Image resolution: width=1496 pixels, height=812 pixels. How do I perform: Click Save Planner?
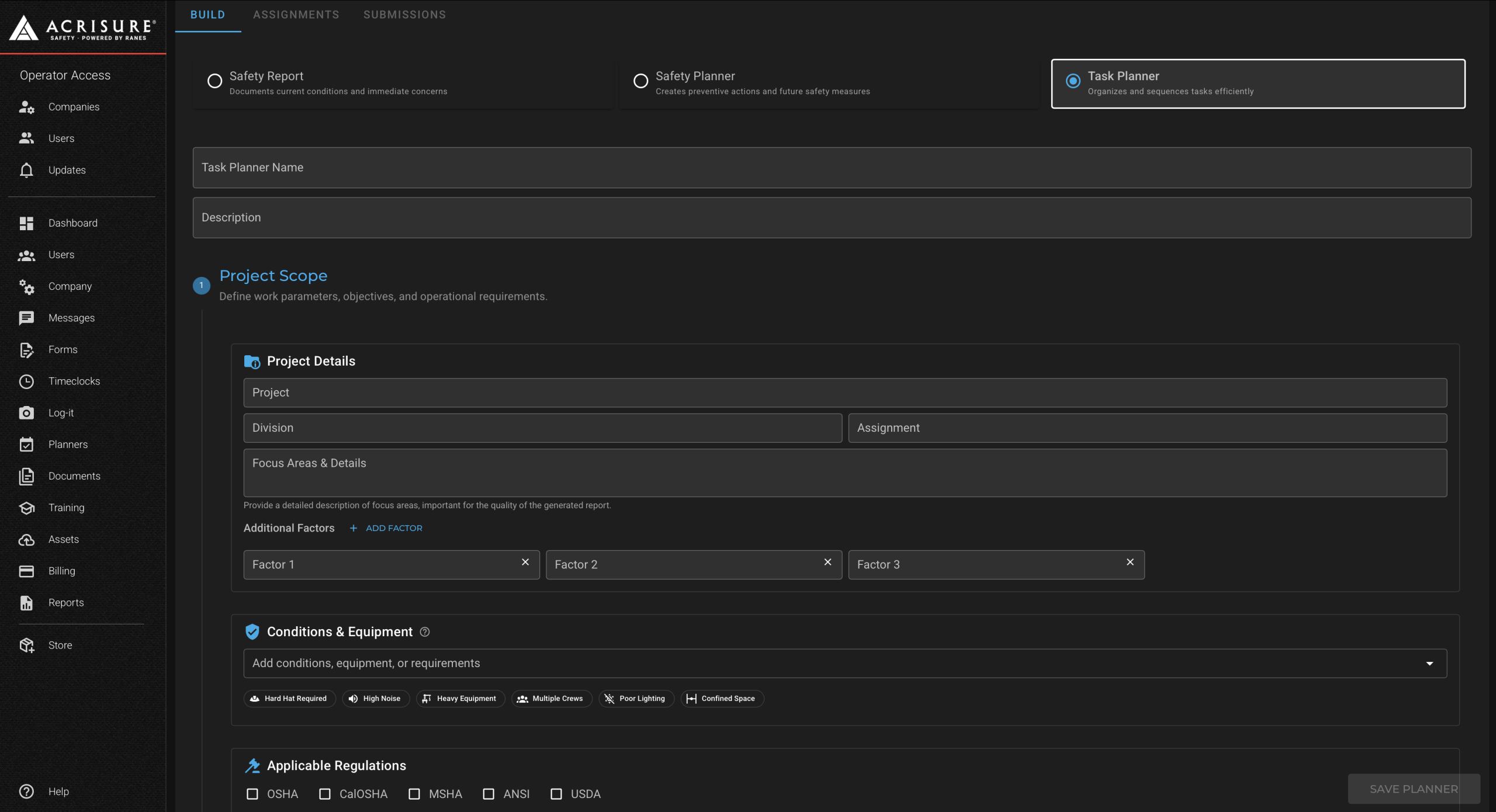(x=1414, y=789)
